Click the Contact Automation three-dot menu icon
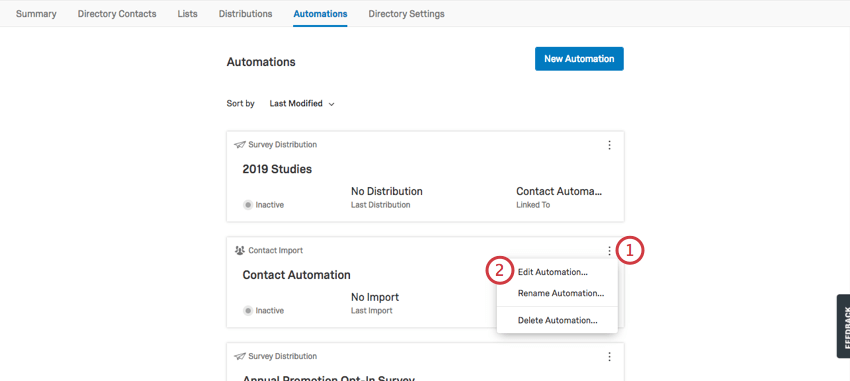850x381 pixels. pyautogui.click(x=609, y=251)
